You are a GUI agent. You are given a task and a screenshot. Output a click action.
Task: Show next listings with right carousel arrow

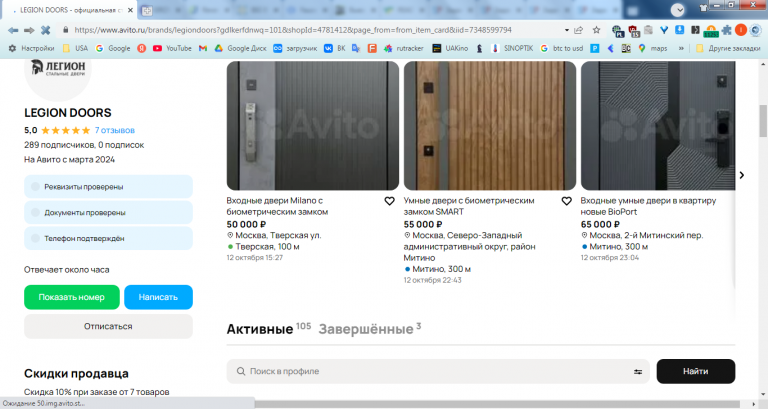pyautogui.click(x=742, y=175)
